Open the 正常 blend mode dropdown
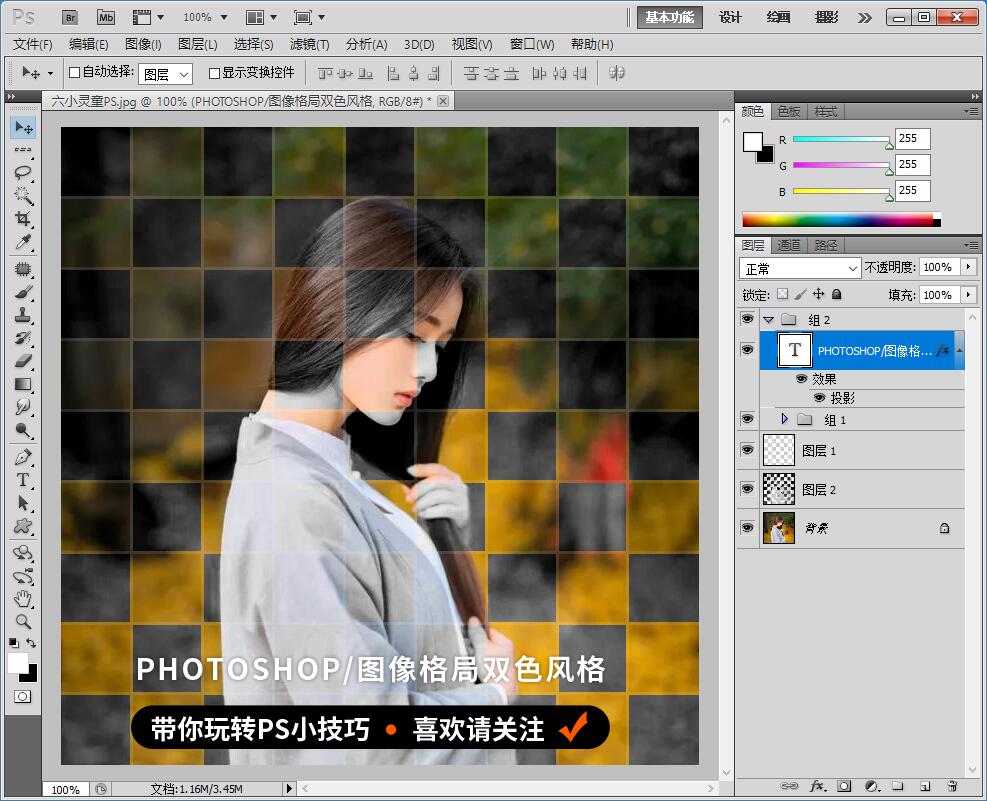Image resolution: width=987 pixels, height=801 pixels. [x=799, y=269]
